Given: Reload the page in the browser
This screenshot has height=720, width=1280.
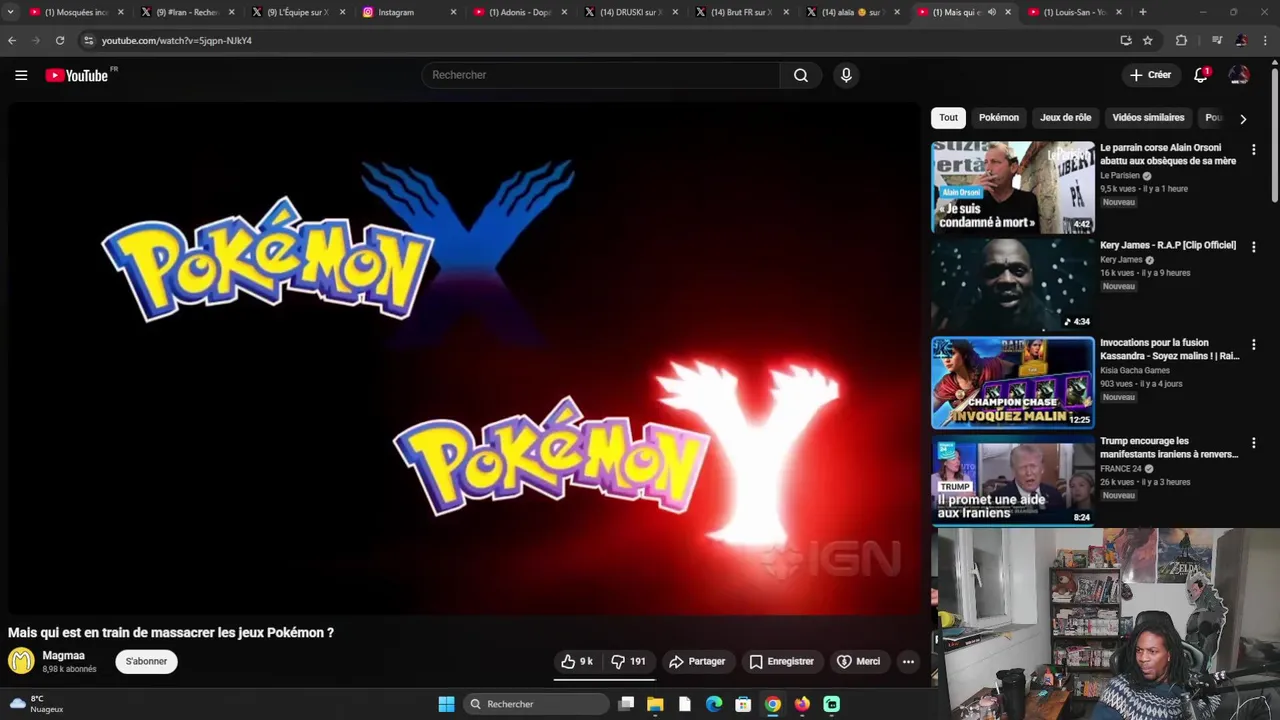Looking at the screenshot, I should pyautogui.click(x=60, y=40).
